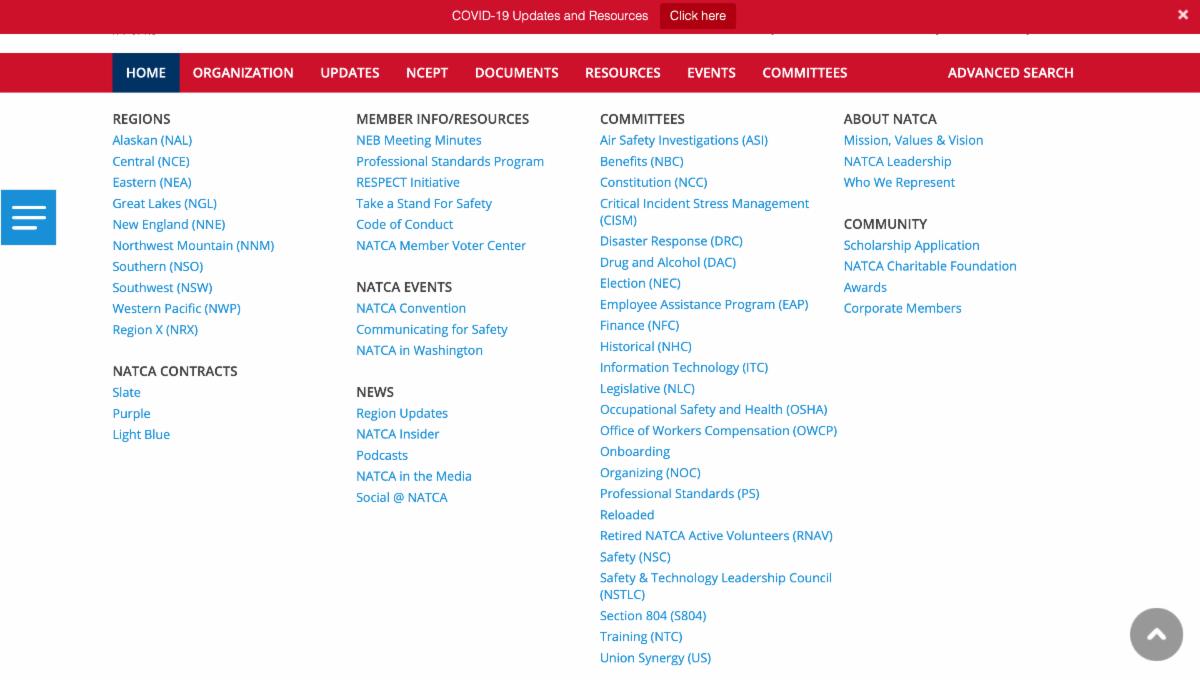Click the 'Click here' COVID-19 button
This screenshot has width=1200, height=682.
(698, 16)
